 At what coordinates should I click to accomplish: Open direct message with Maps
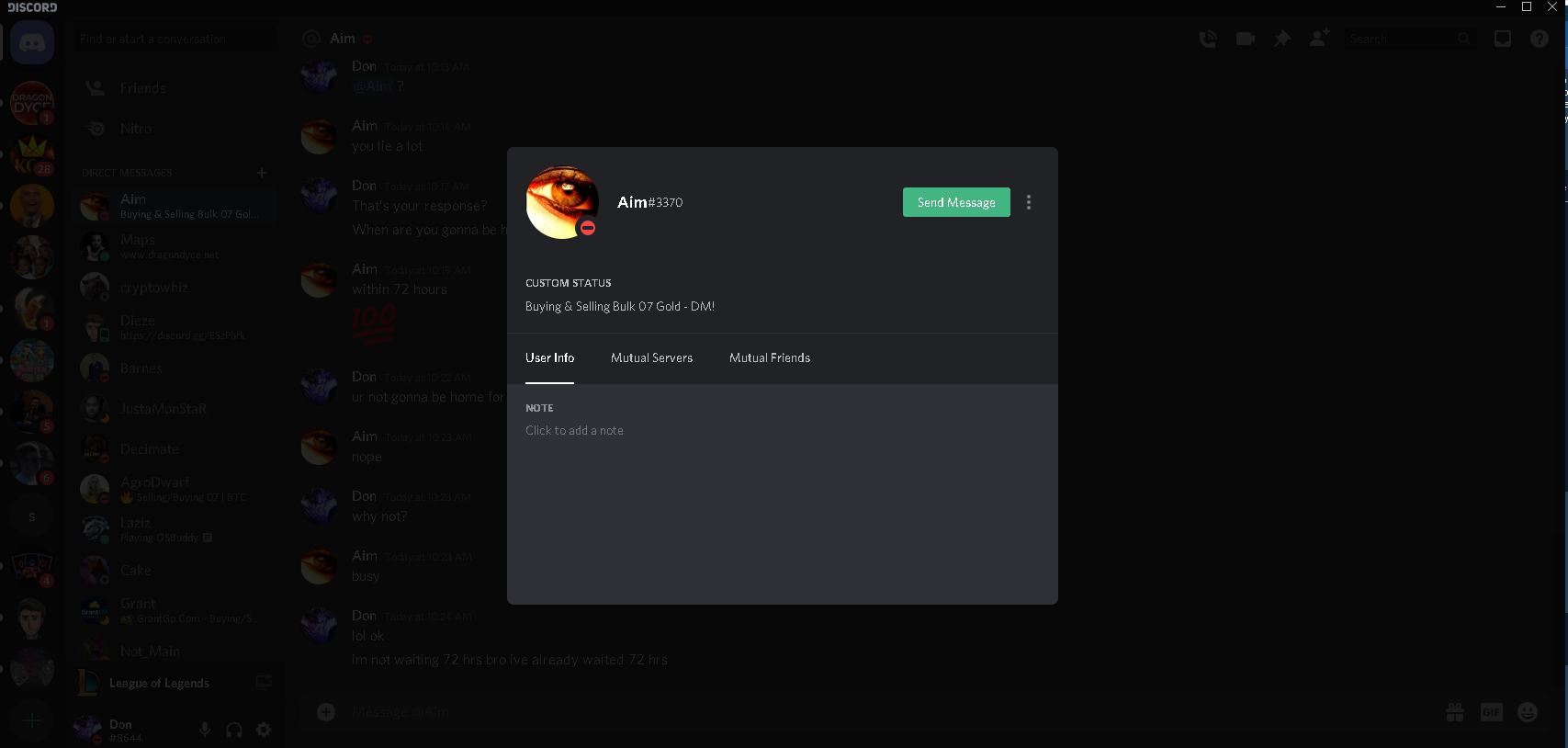(175, 246)
